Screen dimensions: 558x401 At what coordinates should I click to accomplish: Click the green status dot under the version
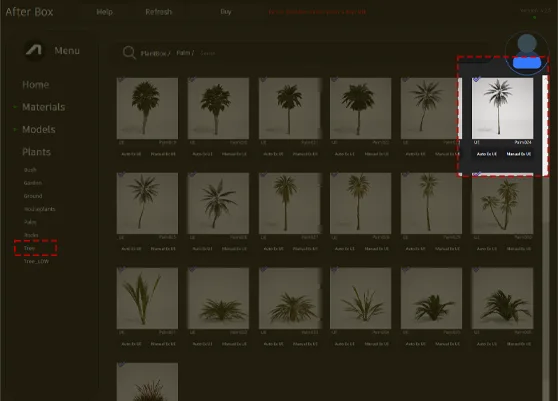click(534, 17)
